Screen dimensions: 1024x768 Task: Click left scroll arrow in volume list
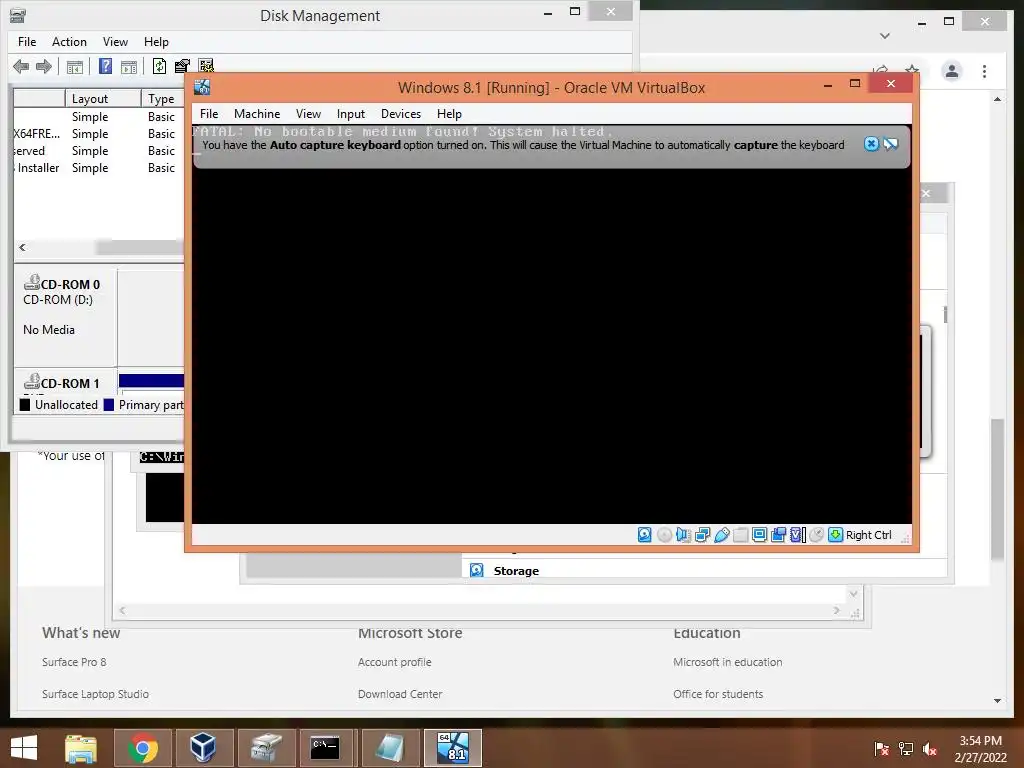(22, 248)
